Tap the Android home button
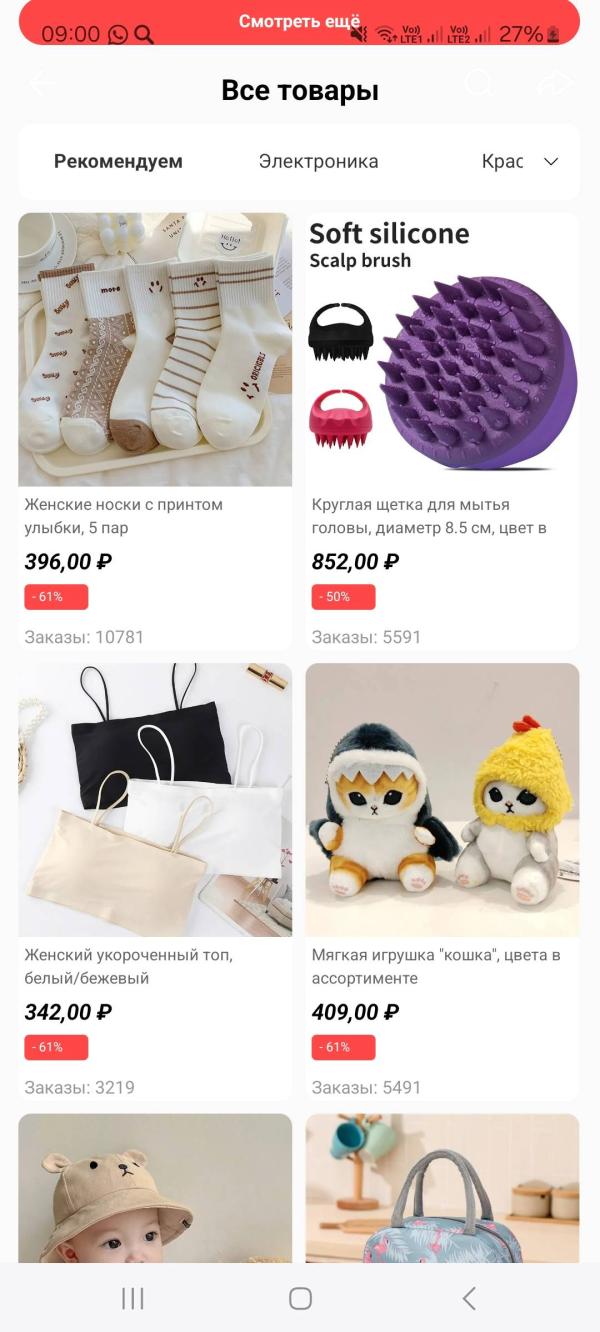 coord(300,1298)
